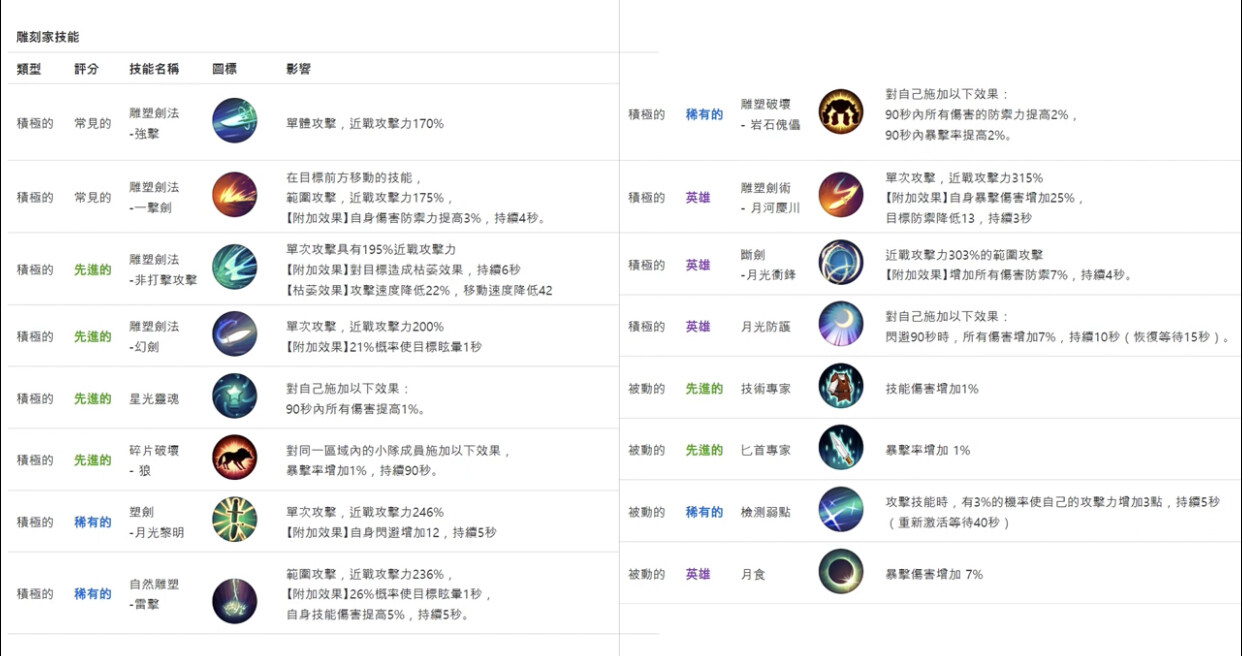Select the 幻劍 skill icon
Viewport: 1242px width, 656px height.
(x=234, y=334)
